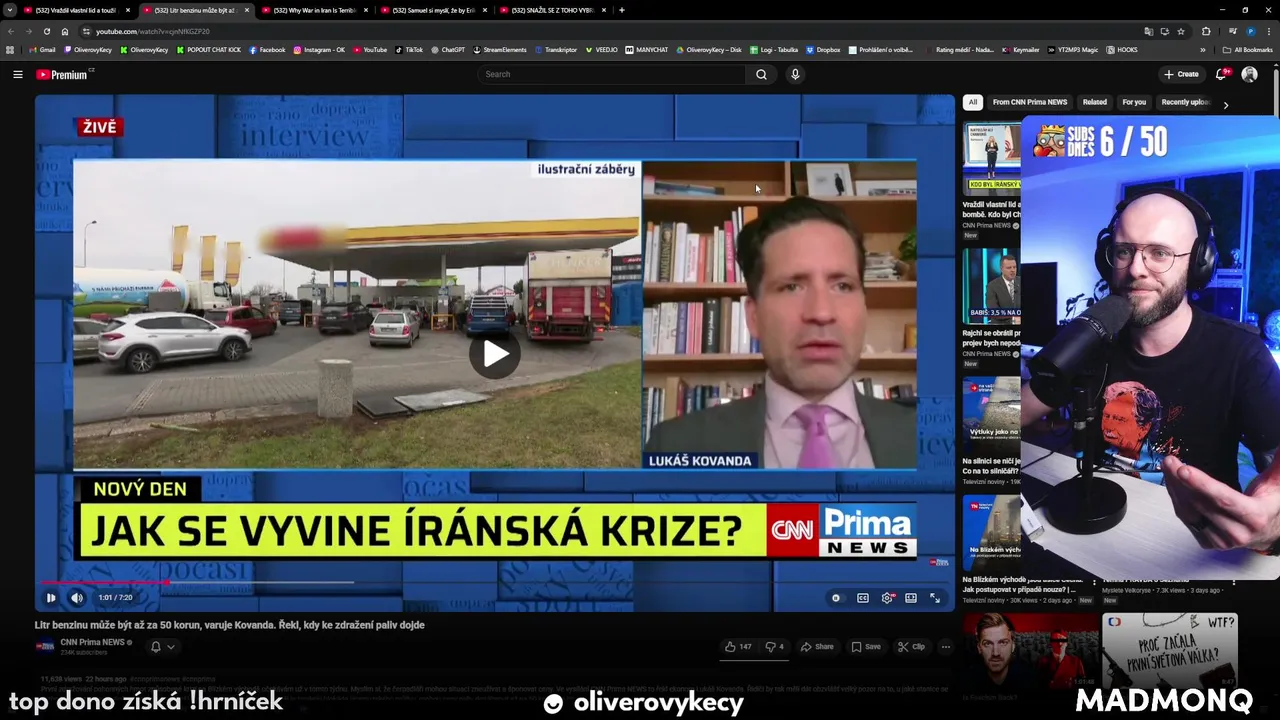Open the StreamElements bookmark
The height and width of the screenshot is (720, 1280).
point(500,49)
